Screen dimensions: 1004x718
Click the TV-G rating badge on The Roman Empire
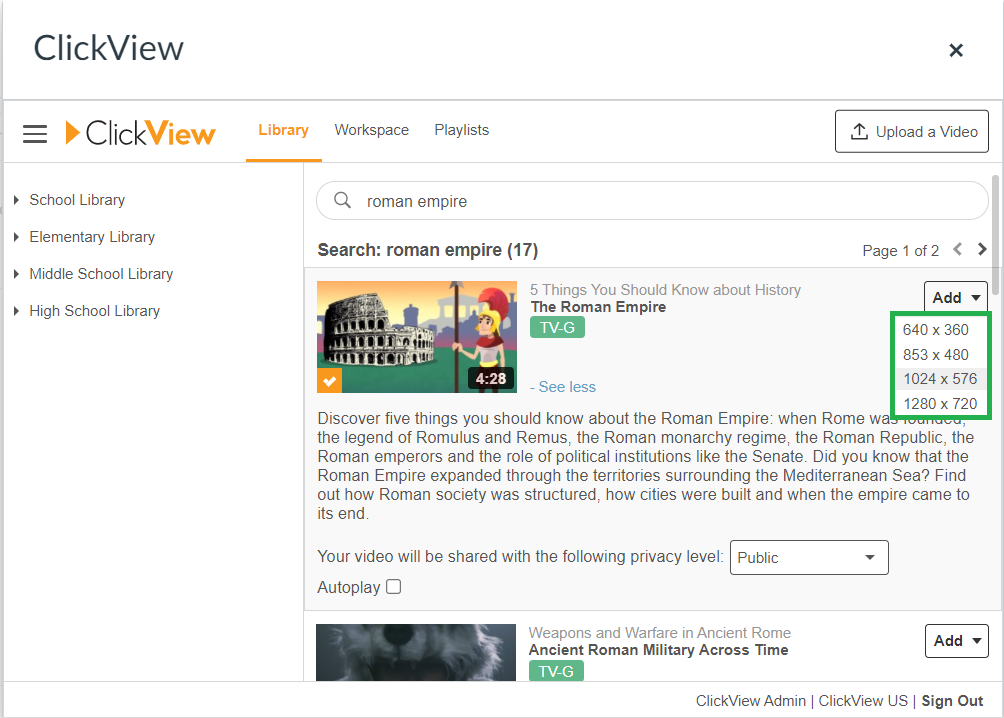(x=557, y=327)
